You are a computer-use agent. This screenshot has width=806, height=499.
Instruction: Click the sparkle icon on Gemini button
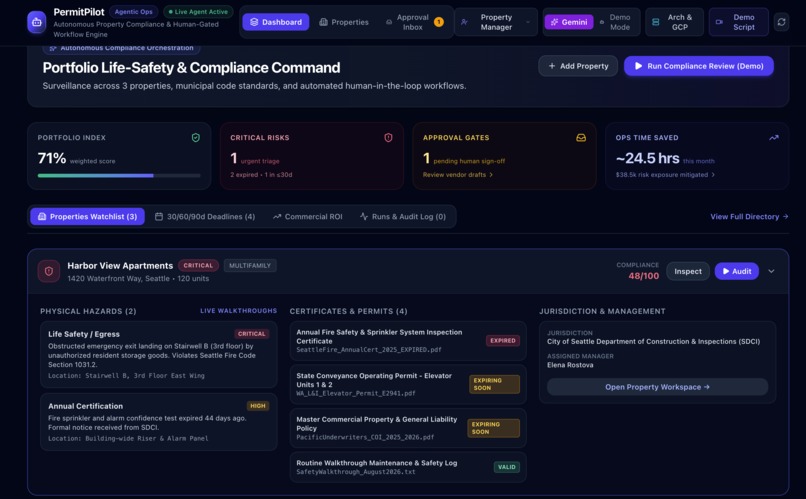click(x=554, y=22)
